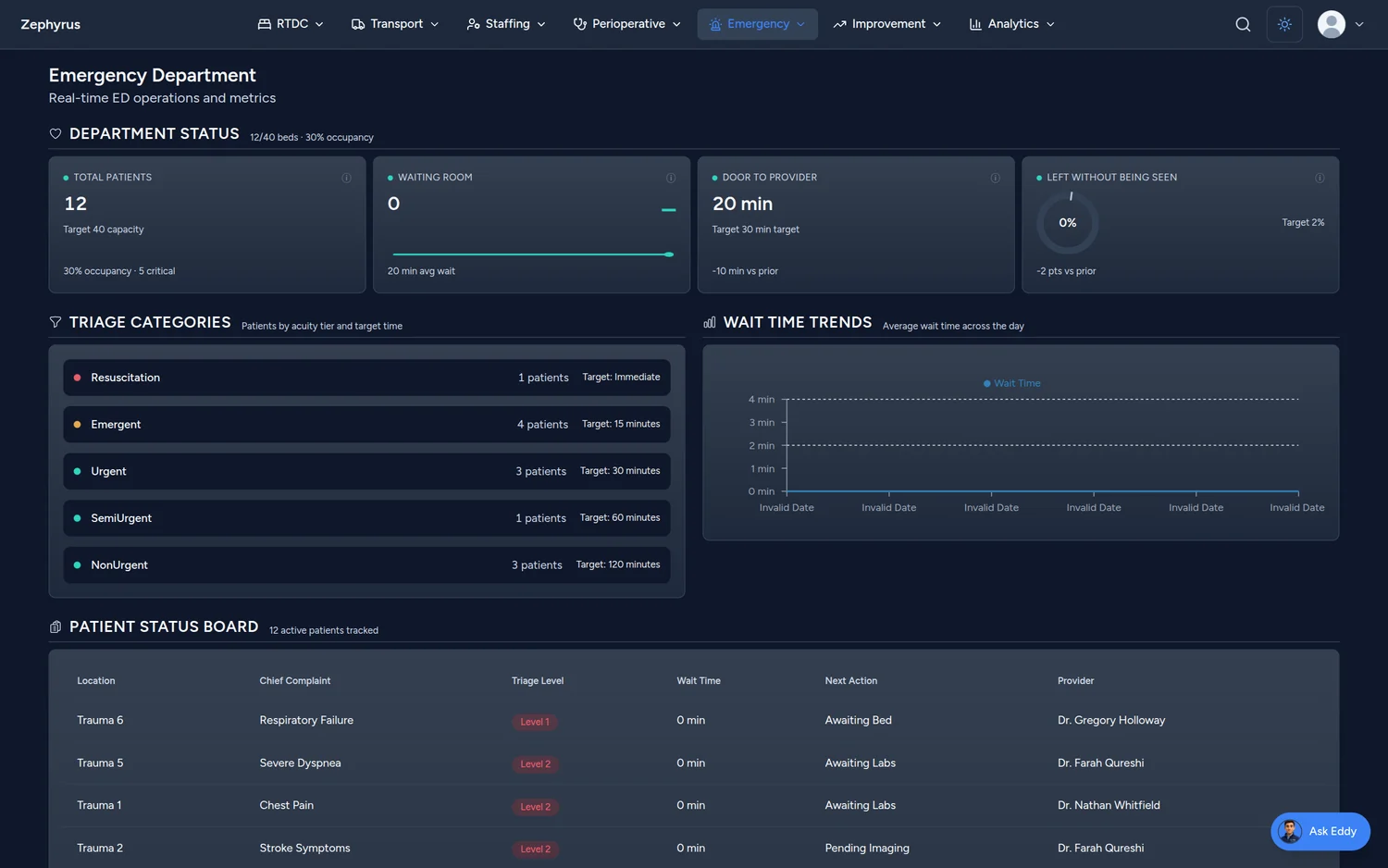Sort by Chief Complaint column header

click(295, 681)
